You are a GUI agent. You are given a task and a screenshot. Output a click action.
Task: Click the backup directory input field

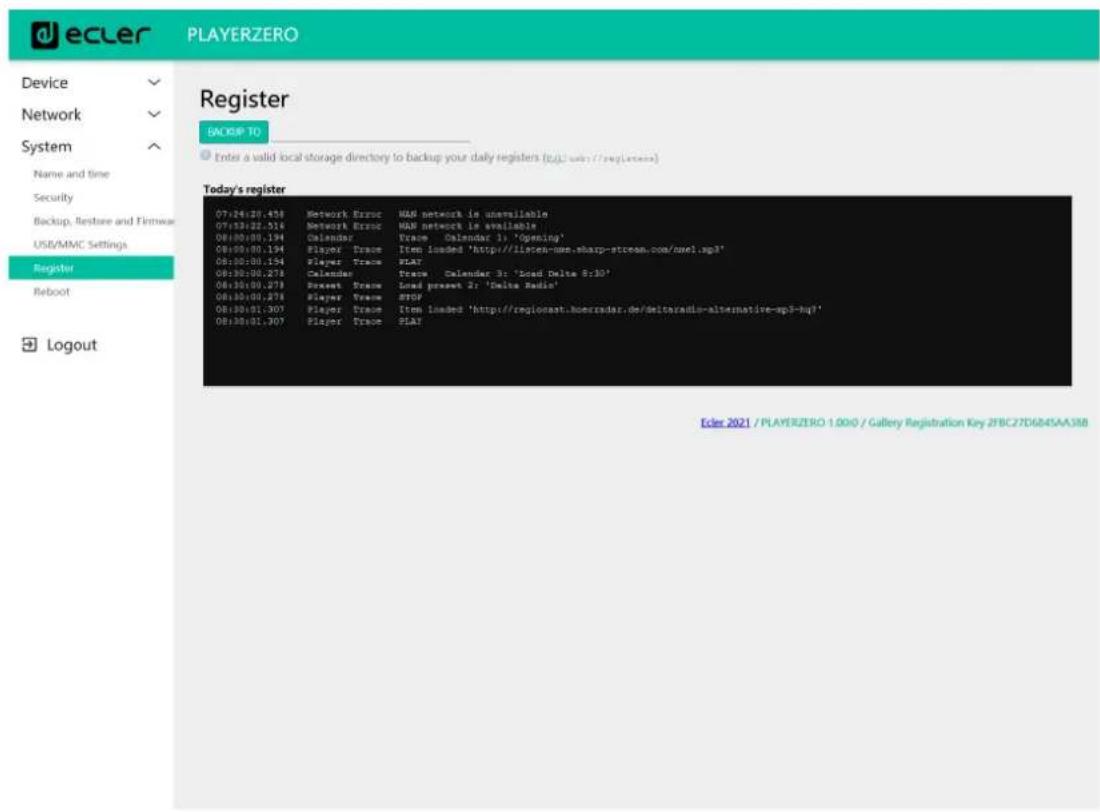[369, 132]
